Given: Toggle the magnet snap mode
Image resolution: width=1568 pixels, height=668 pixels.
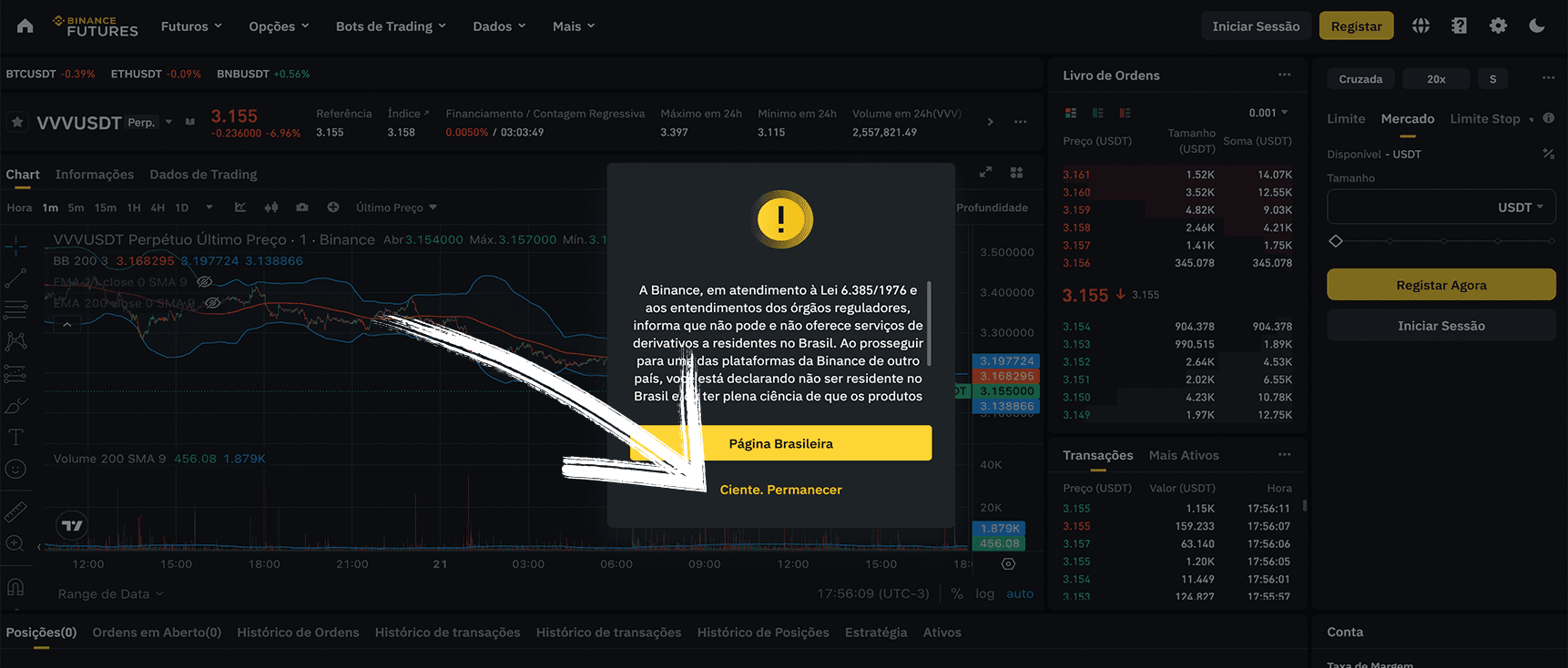Looking at the screenshot, I should pos(15,586).
